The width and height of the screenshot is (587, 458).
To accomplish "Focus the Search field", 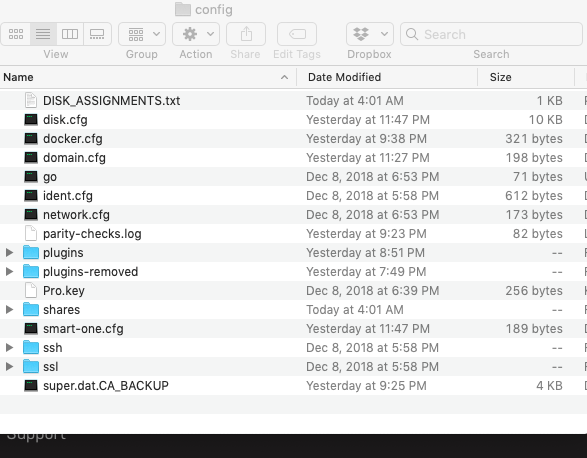I will click(491, 34).
